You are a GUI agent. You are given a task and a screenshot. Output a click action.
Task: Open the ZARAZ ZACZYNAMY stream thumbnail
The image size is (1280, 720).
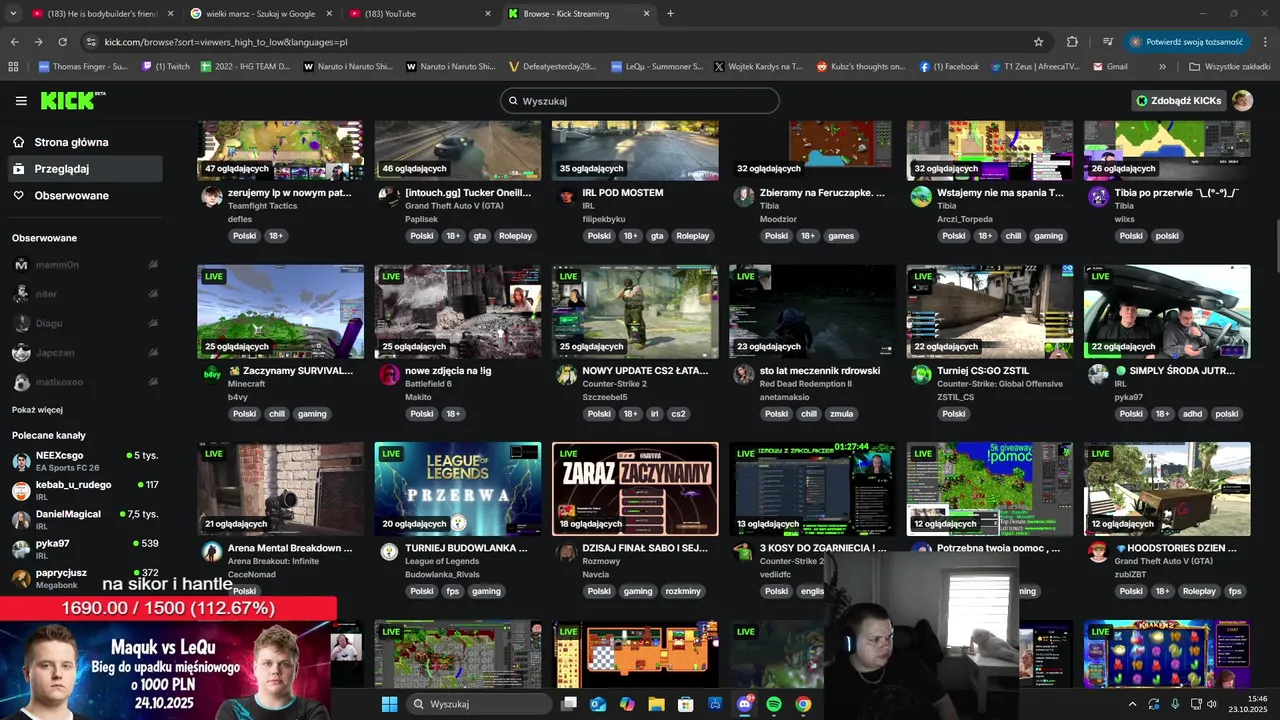[x=635, y=489]
